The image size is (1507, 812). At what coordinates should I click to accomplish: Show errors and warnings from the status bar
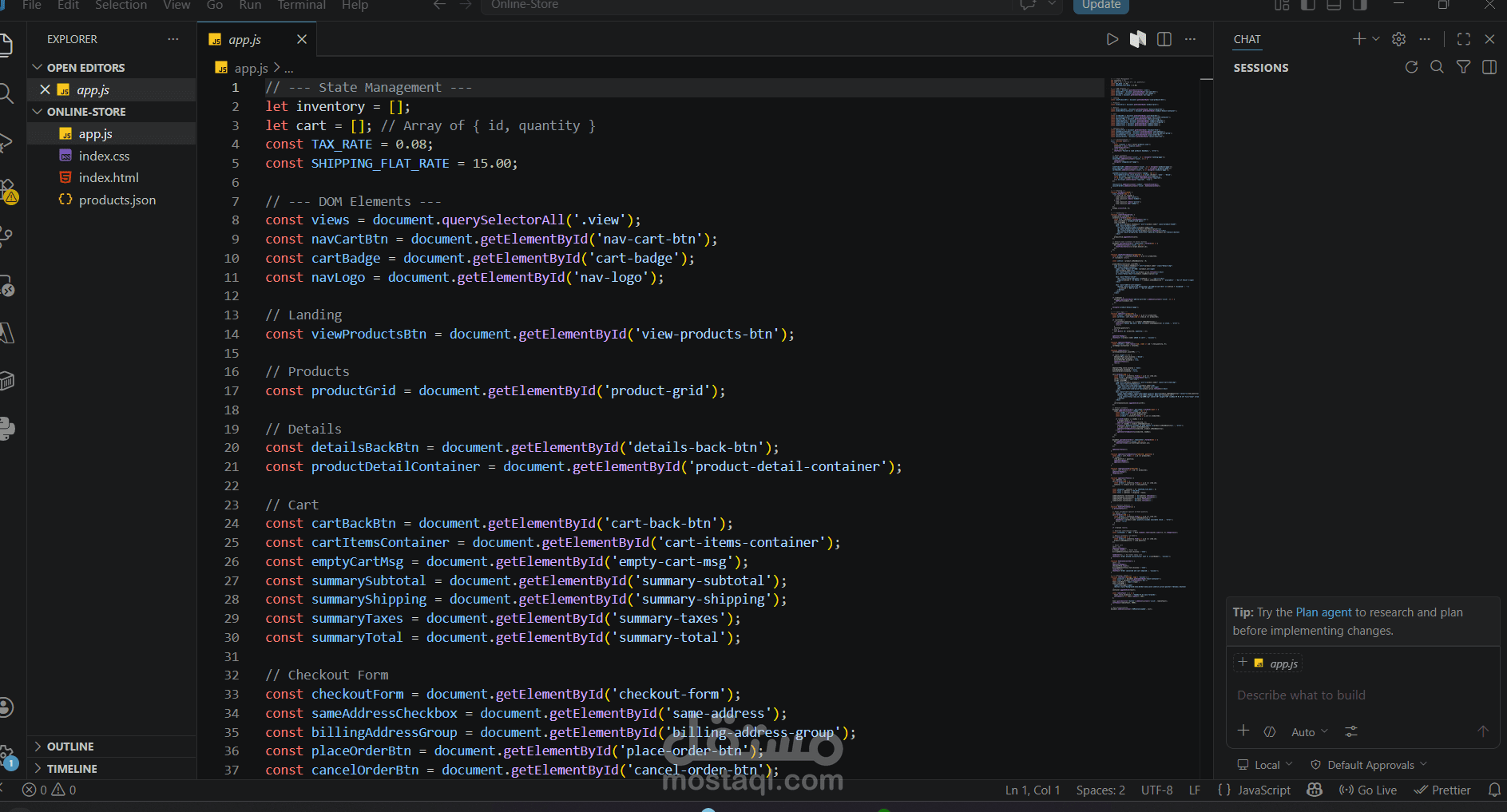(50, 790)
